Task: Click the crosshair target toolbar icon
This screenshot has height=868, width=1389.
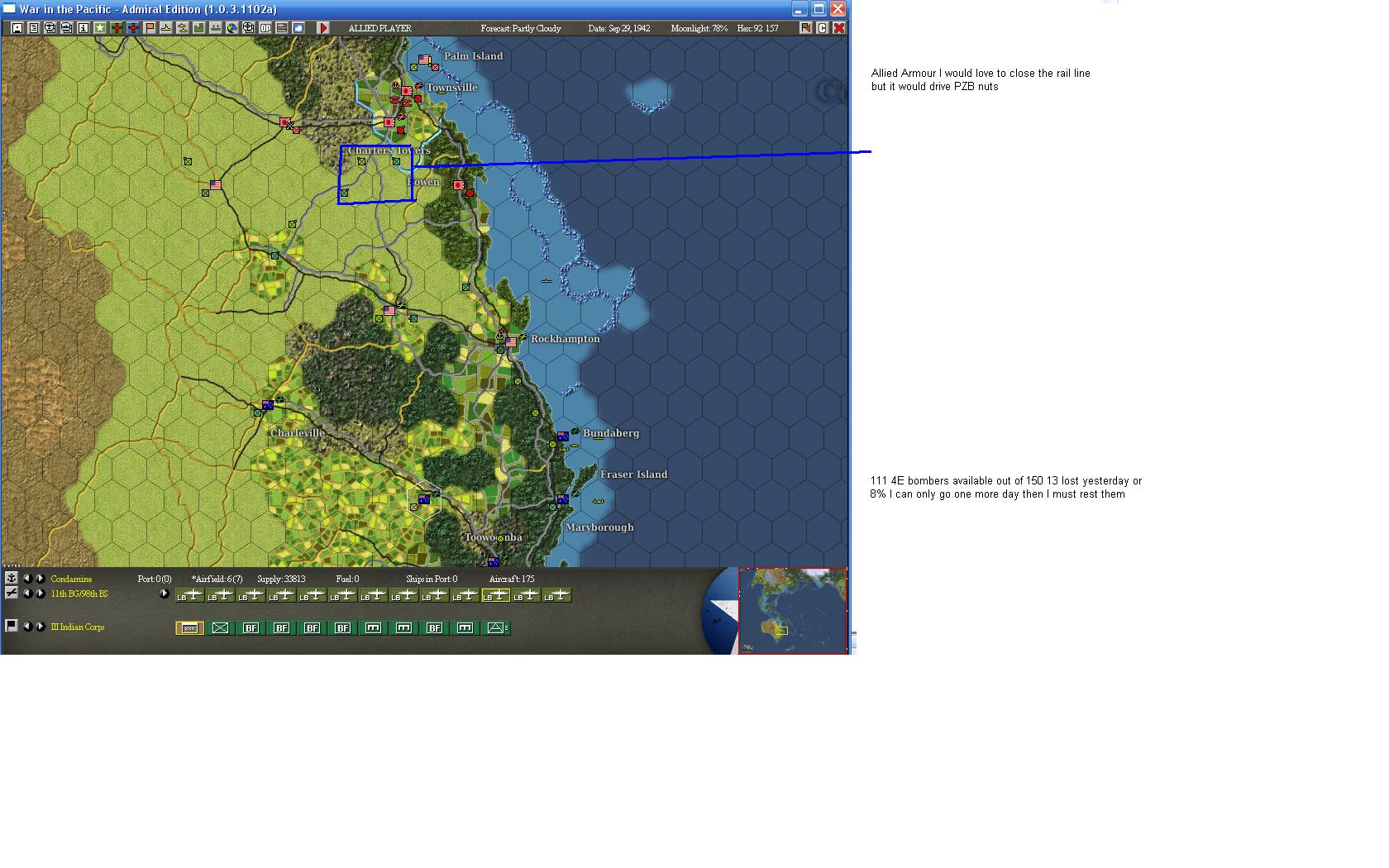Action: [248, 28]
